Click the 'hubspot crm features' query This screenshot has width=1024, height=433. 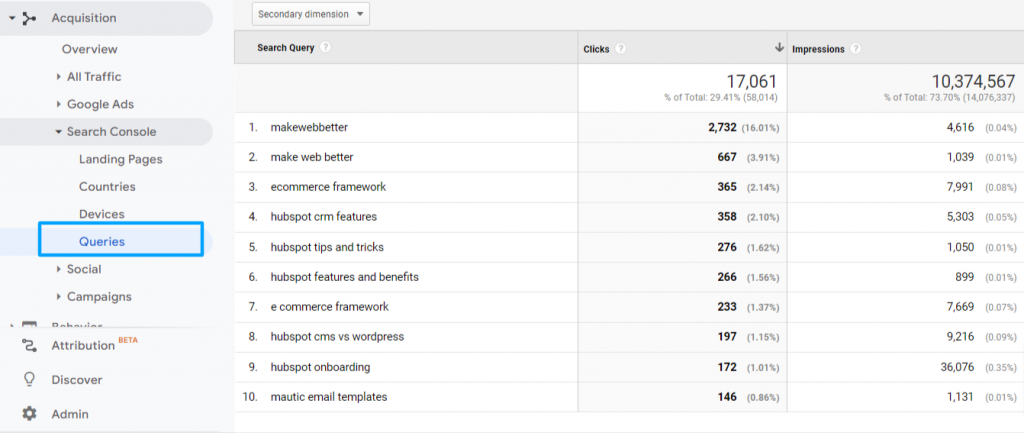(323, 216)
